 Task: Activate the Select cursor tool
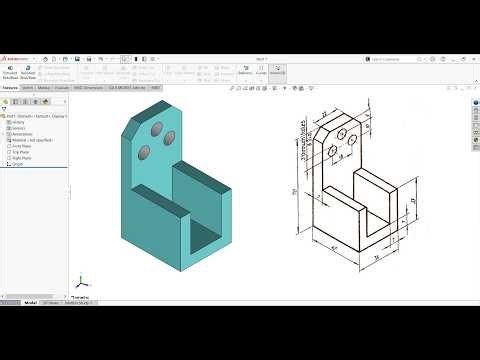(x=124, y=59)
